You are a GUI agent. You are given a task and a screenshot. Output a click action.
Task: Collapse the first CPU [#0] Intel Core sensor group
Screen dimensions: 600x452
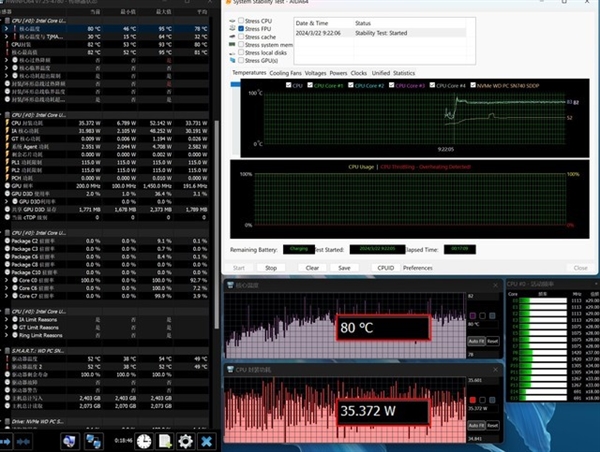coord(4,22)
